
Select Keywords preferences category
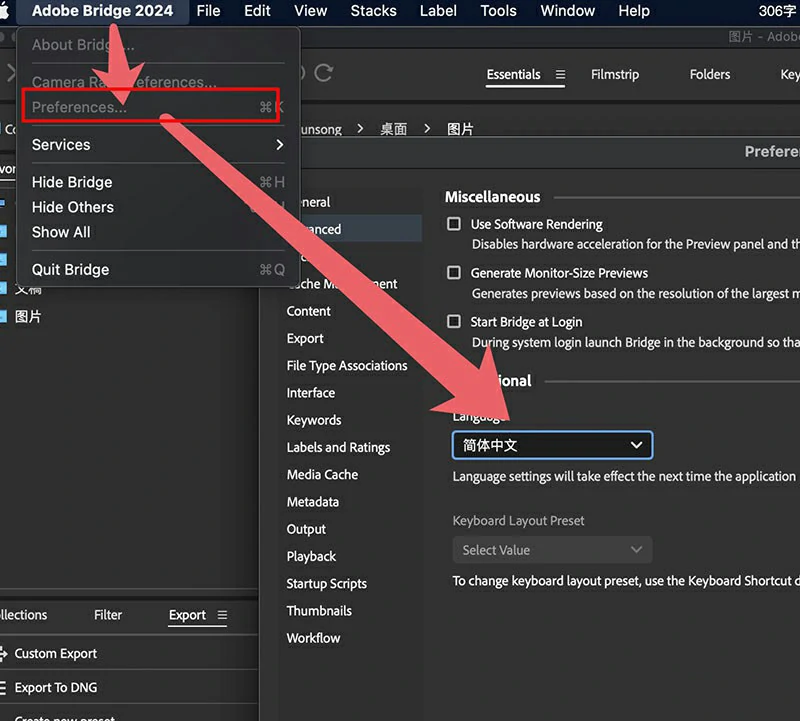tap(314, 420)
